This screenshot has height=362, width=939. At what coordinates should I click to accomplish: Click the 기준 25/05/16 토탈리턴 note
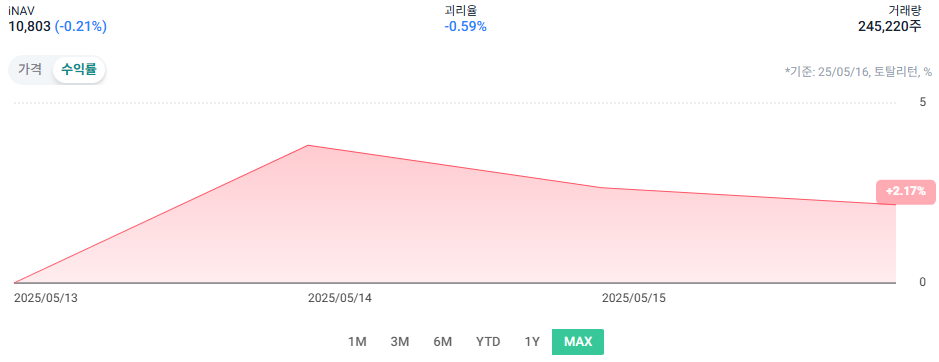point(858,72)
